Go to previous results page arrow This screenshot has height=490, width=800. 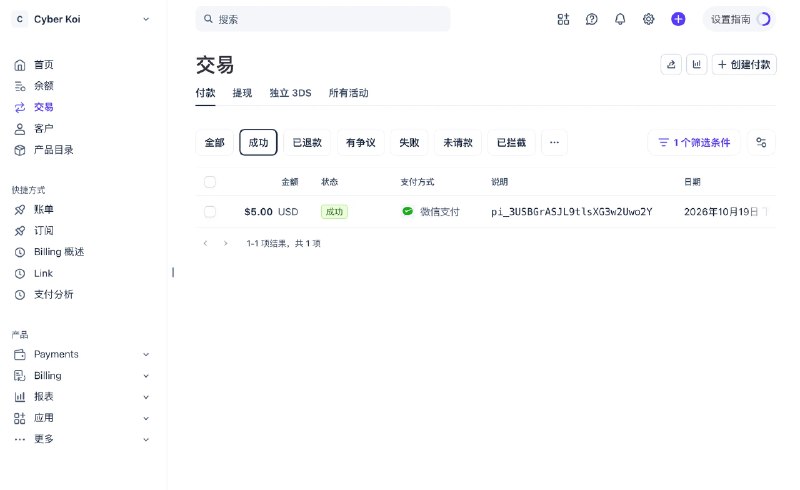pyautogui.click(x=206, y=243)
